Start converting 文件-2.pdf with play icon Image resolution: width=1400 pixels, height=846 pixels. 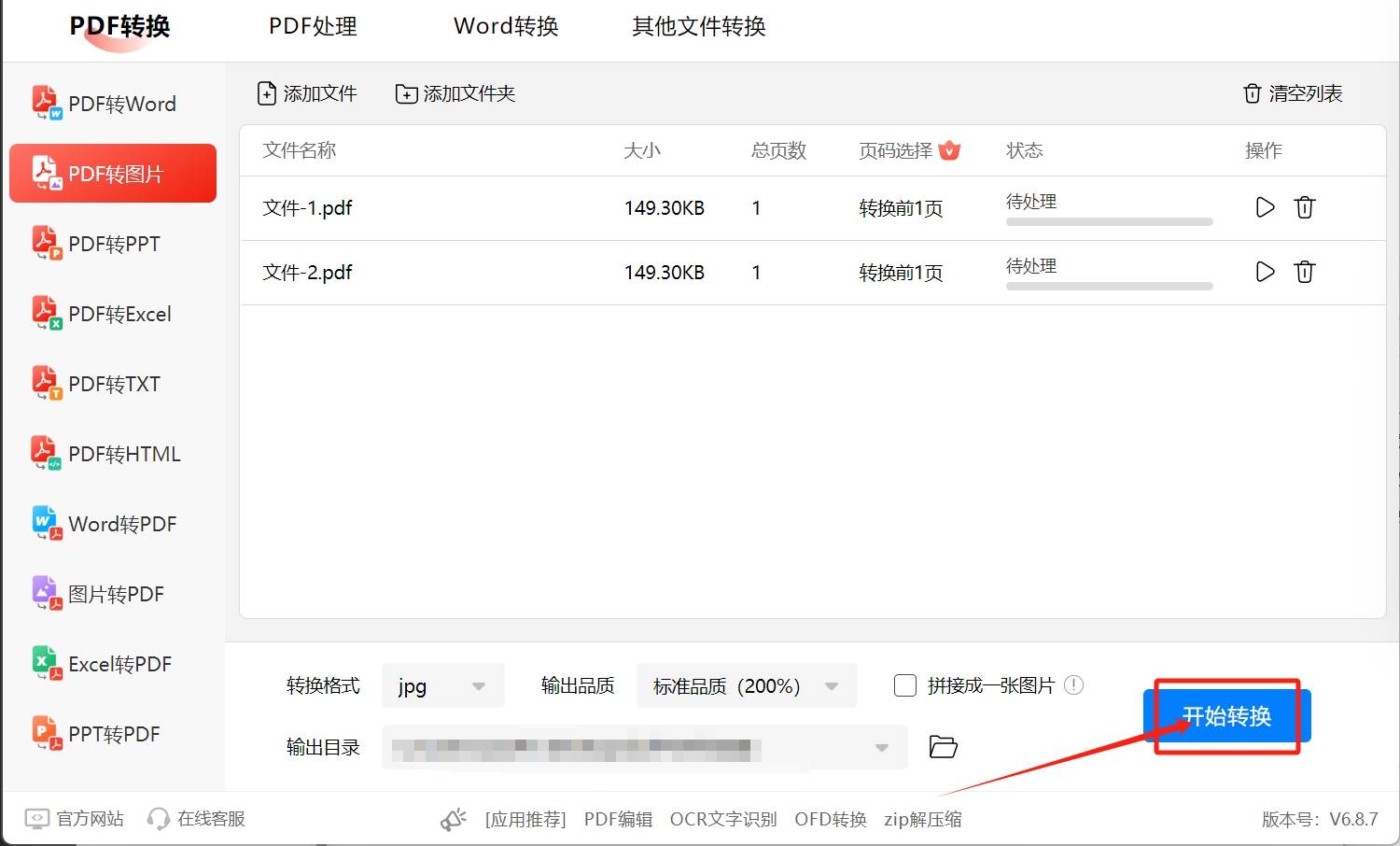pyautogui.click(x=1265, y=272)
